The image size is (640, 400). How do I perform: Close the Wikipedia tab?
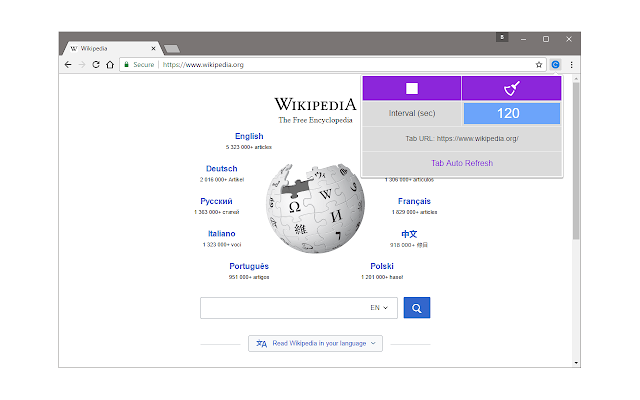[153, 48]
